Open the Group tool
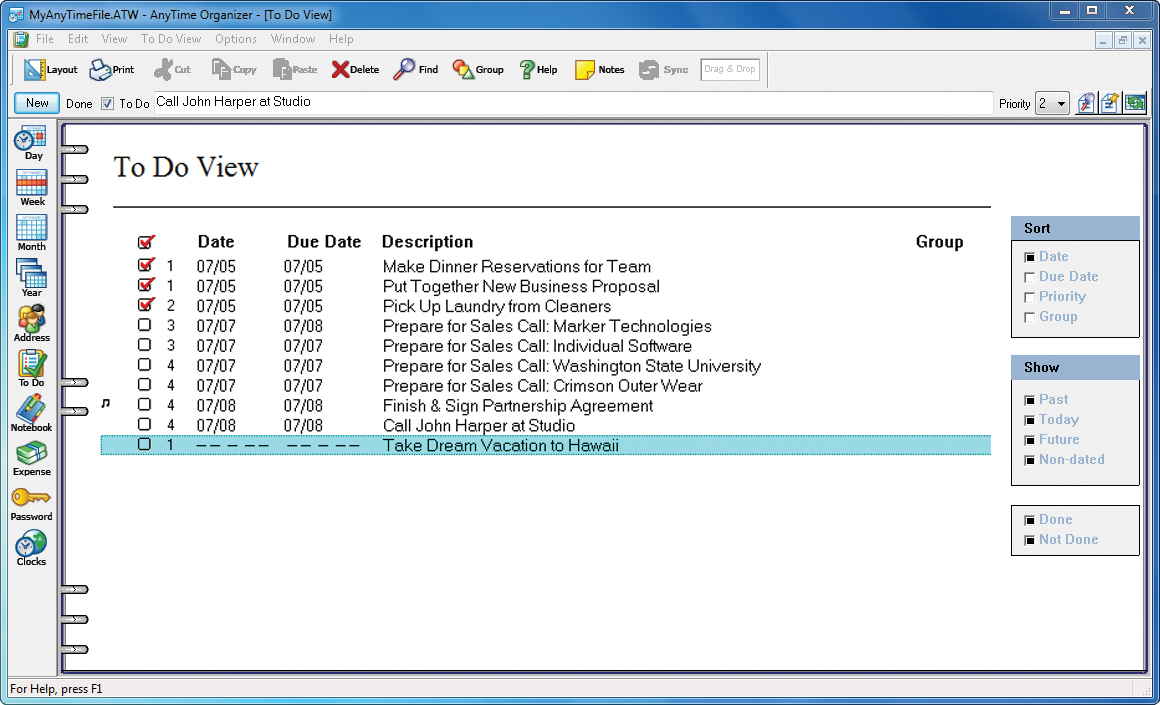Screen dimensions: 1160x705 click(478, 69)
